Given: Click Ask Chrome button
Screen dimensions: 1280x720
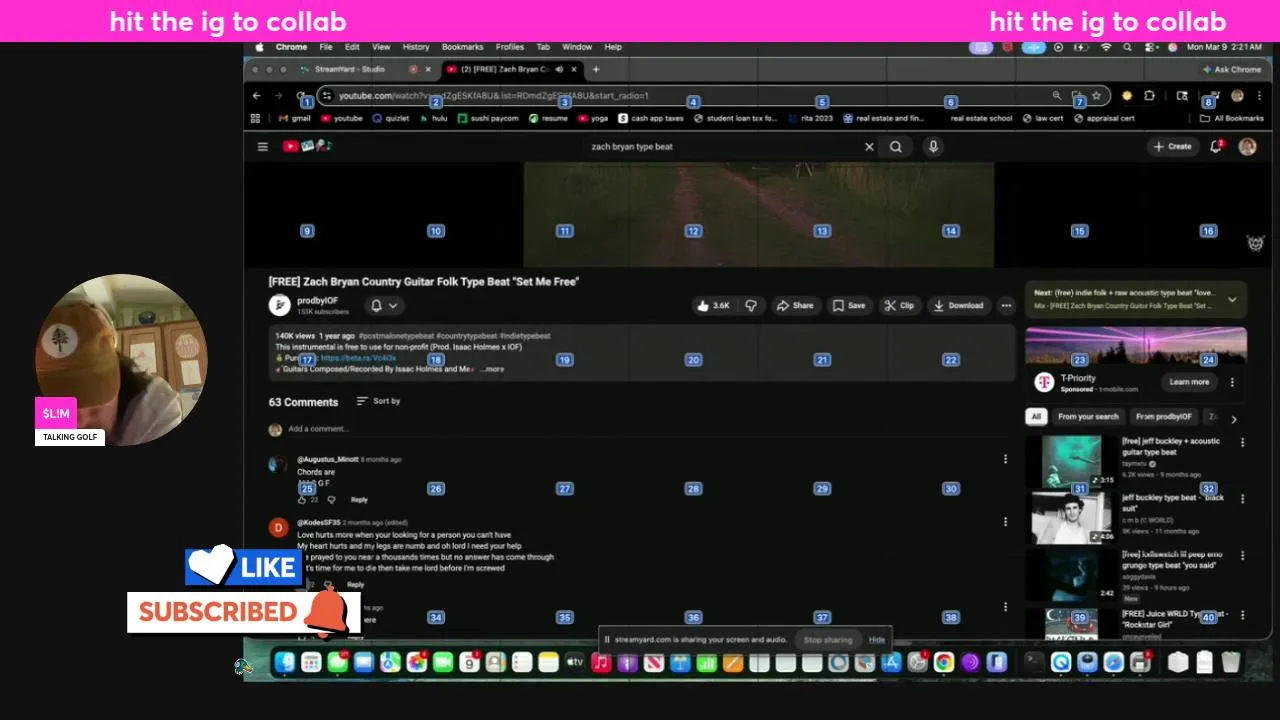Looking at the screenshot, I should (x=1232, y=69).
